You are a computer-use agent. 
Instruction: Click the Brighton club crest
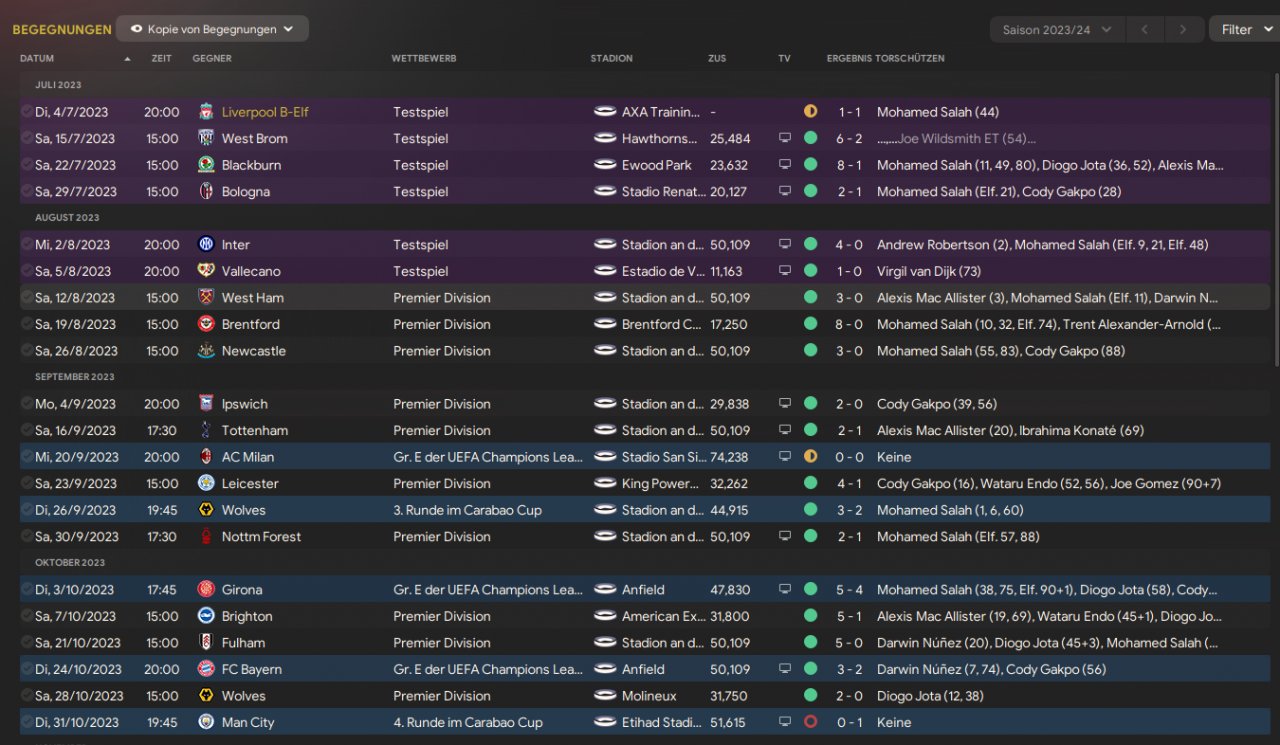pos(206,616)
